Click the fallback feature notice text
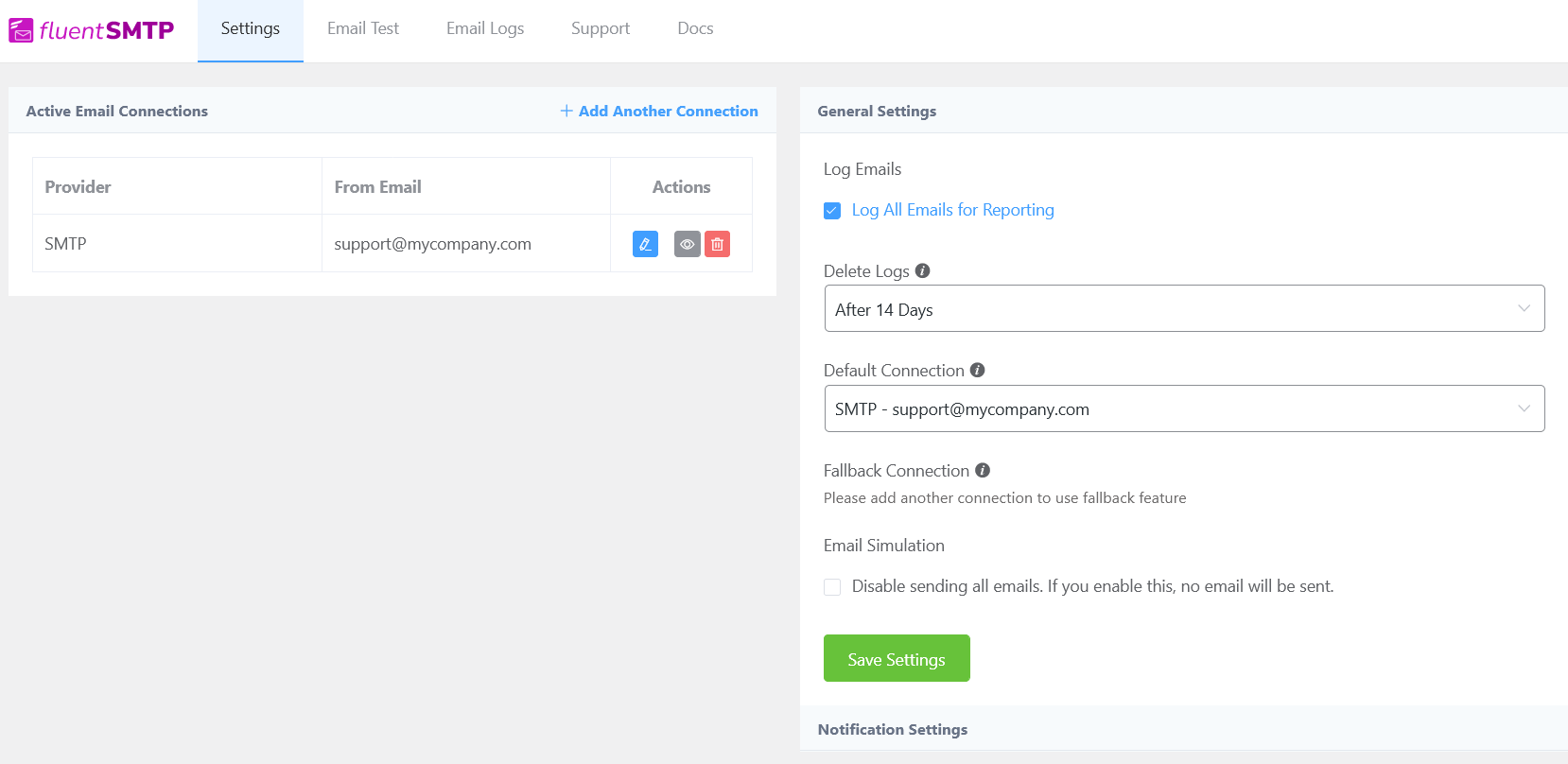Image resolution: width=1568 pixels, height=764 pixels. (x=1004, y=497)
